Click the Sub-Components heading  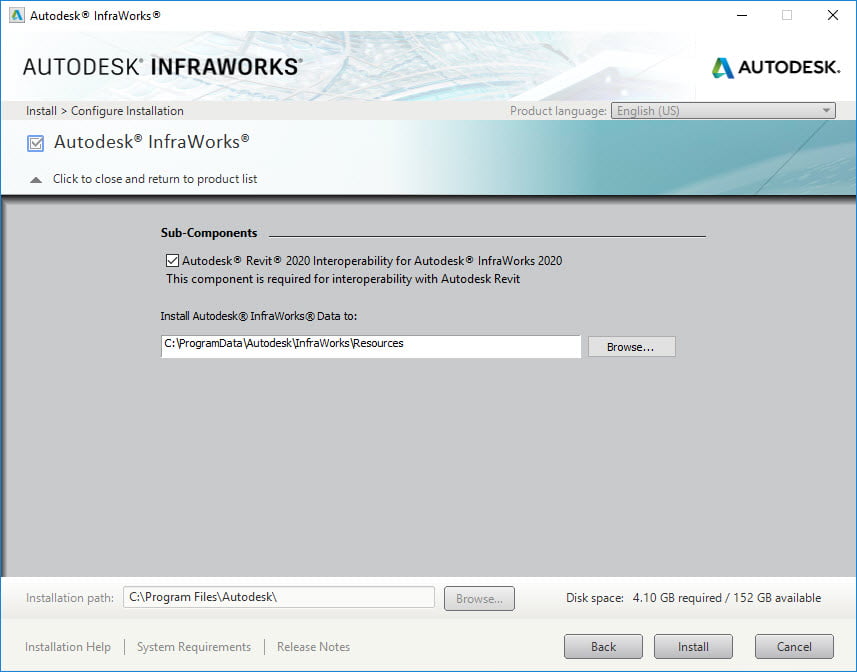(x=209, y=233)
